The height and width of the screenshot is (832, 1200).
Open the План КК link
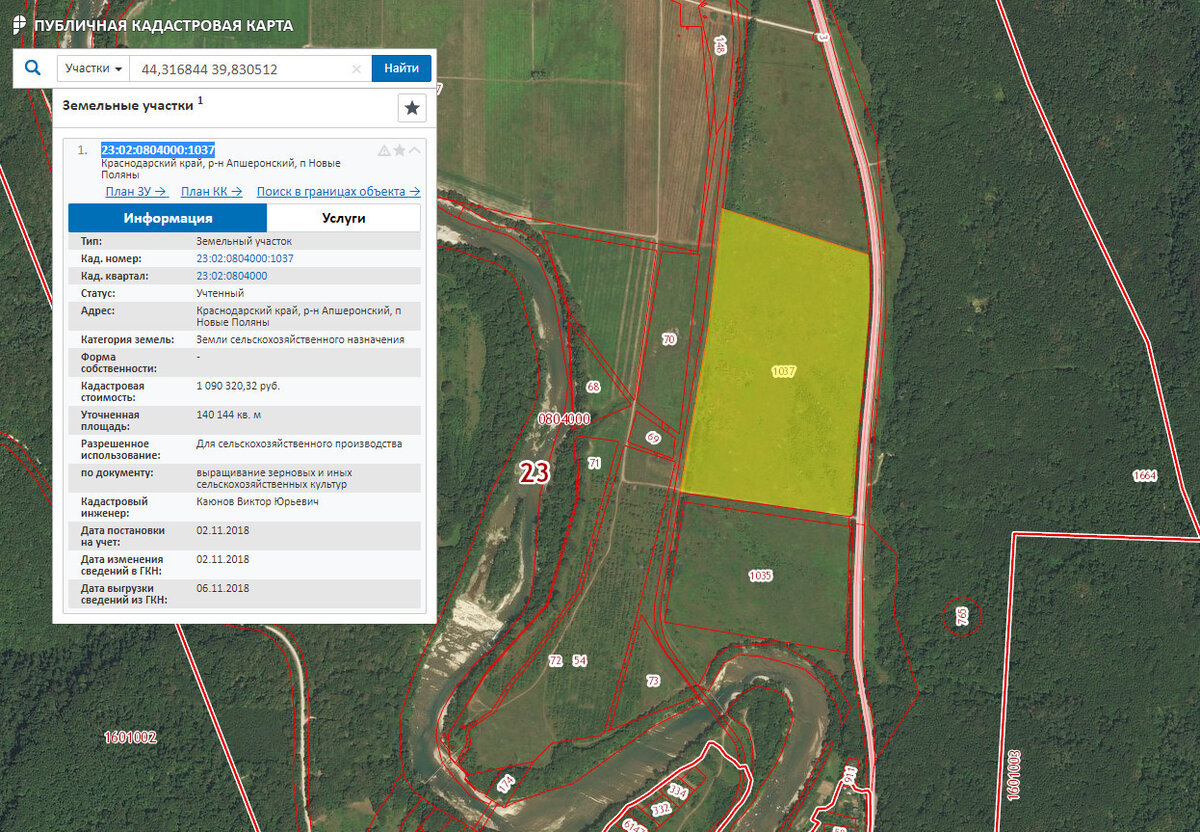[212, 191]
